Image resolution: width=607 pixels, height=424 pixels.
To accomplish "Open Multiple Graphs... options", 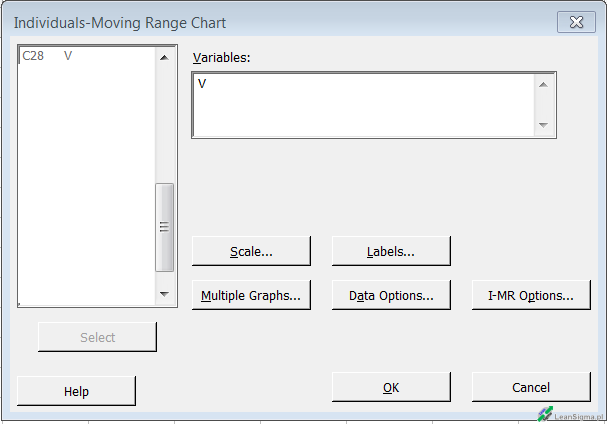I will point(251,295).
